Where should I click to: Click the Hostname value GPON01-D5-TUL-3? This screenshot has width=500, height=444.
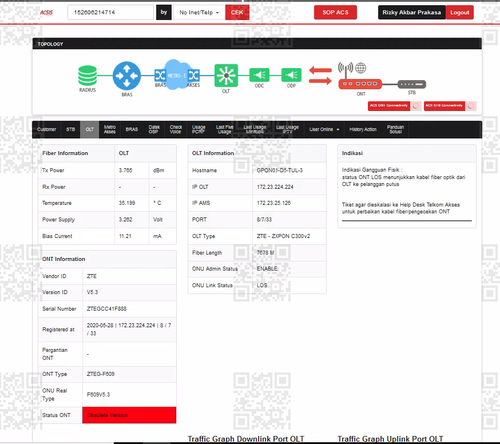[280, 170]
